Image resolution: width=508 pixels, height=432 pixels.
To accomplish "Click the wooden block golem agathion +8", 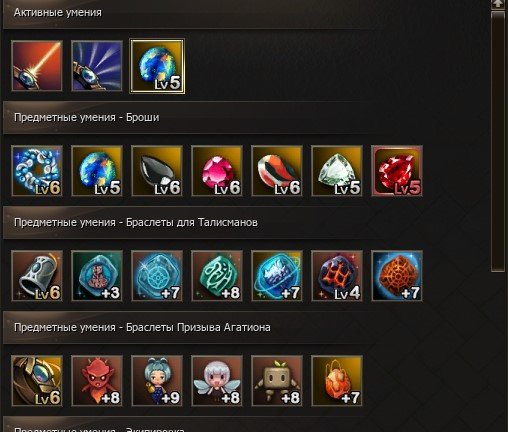I will (x=277, y=381).
